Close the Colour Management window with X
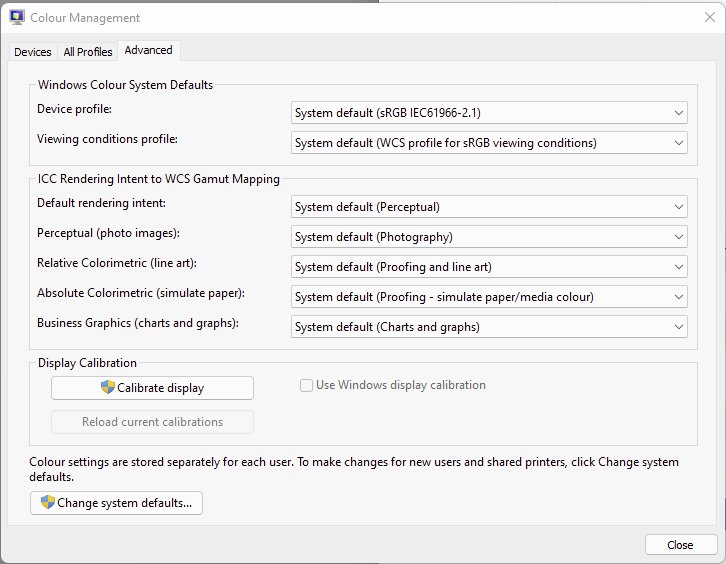Image resolution: width=726 pixels, height=564 pixels. point(709,18)
